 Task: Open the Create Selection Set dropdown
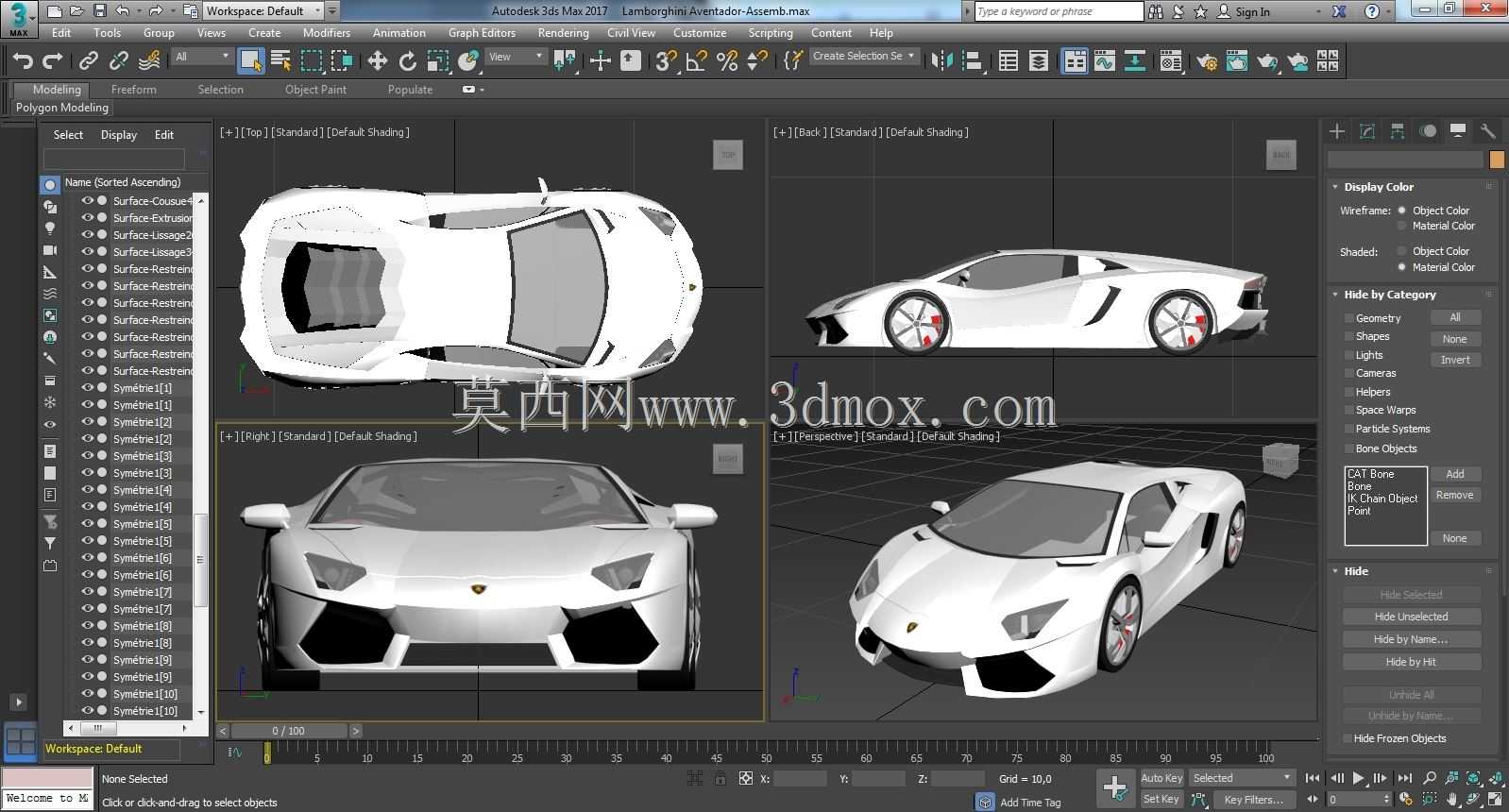(864, 57)
